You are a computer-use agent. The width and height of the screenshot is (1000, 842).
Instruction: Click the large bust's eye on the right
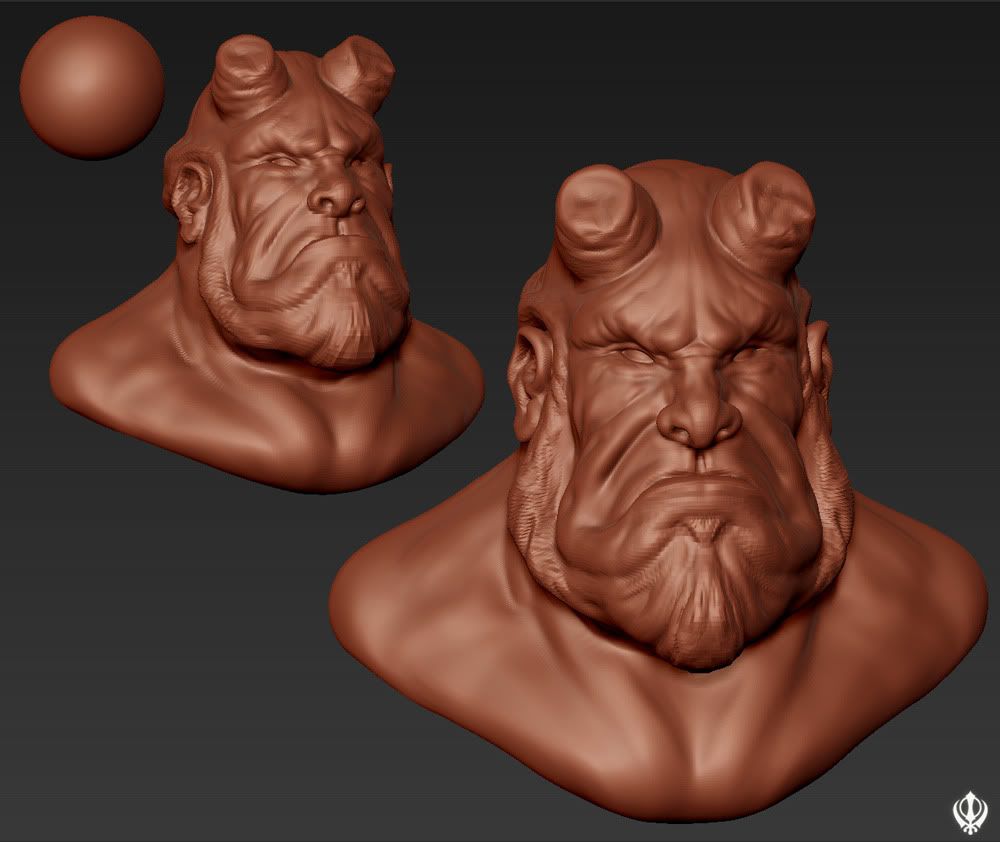[748, 354]
